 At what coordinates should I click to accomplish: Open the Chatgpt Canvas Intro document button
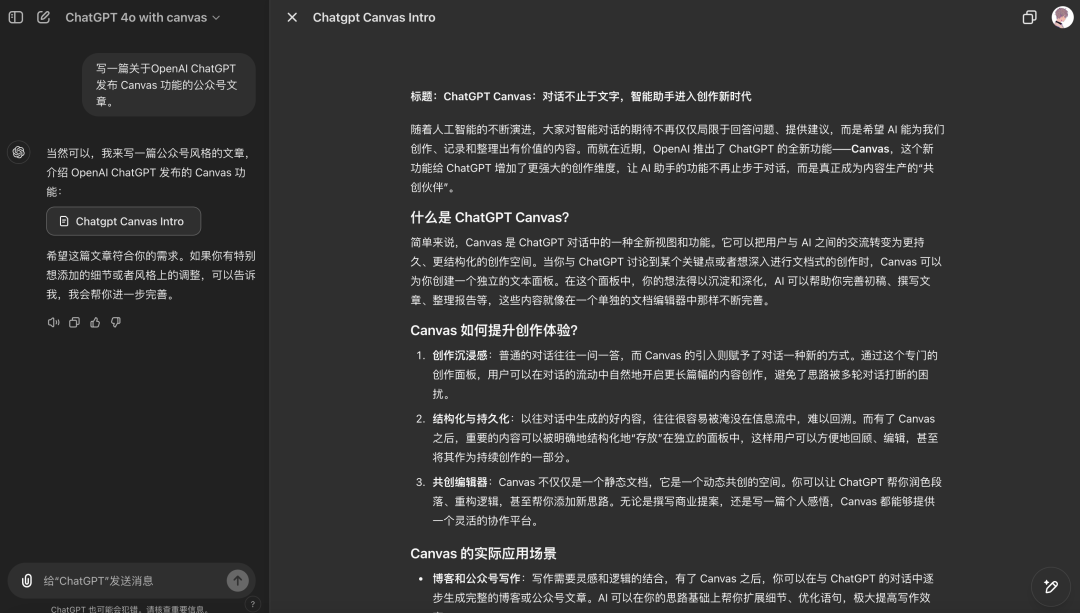tap(123, 221)
